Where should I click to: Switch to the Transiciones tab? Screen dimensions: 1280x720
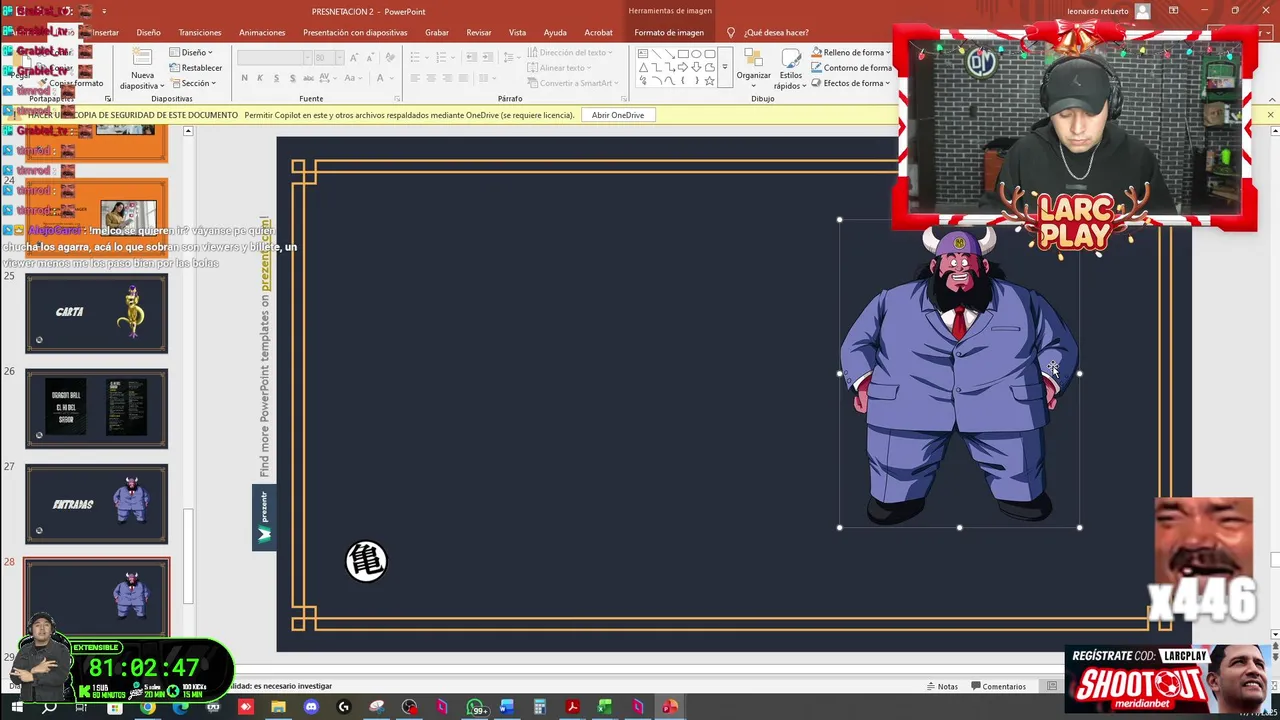coord(200,32)
